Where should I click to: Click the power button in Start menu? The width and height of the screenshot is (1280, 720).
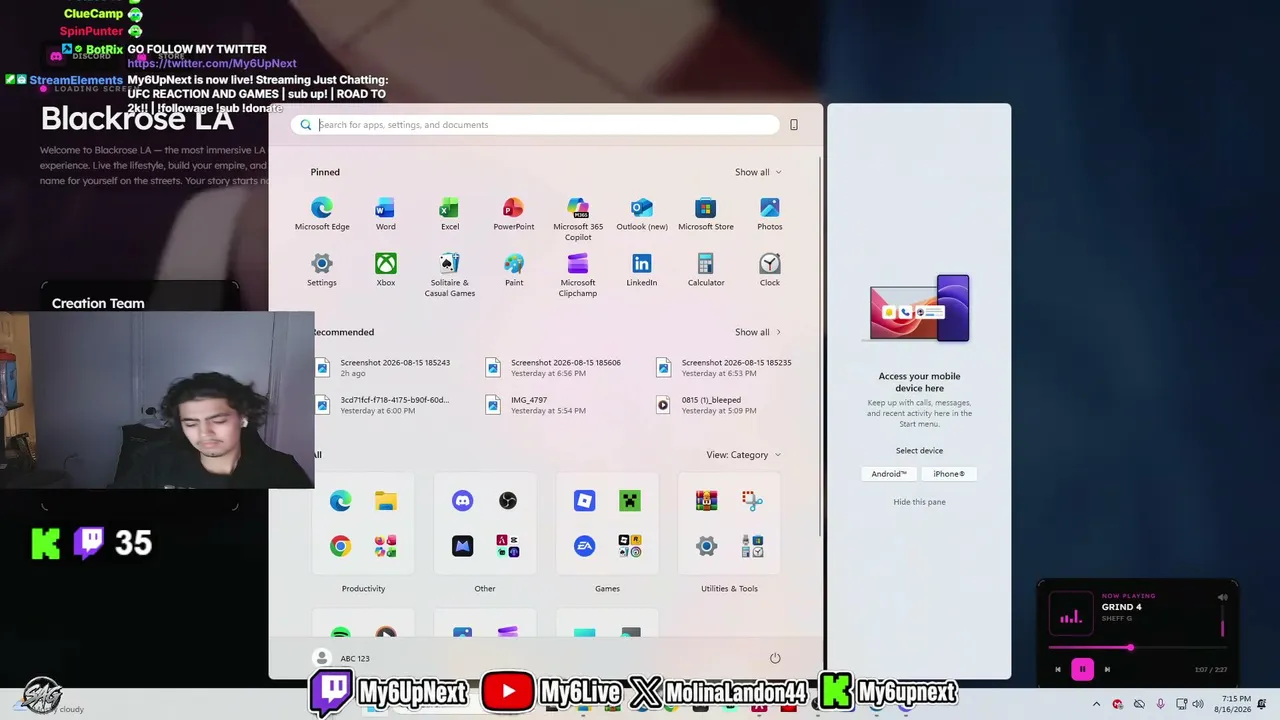[775, 658]
